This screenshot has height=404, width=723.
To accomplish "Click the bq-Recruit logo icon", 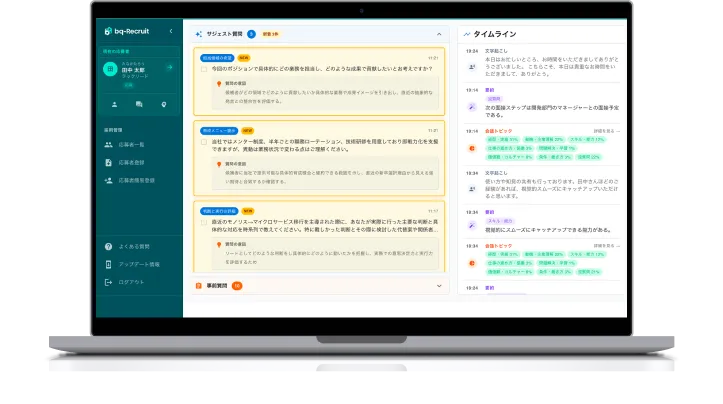I will (108, 31).
